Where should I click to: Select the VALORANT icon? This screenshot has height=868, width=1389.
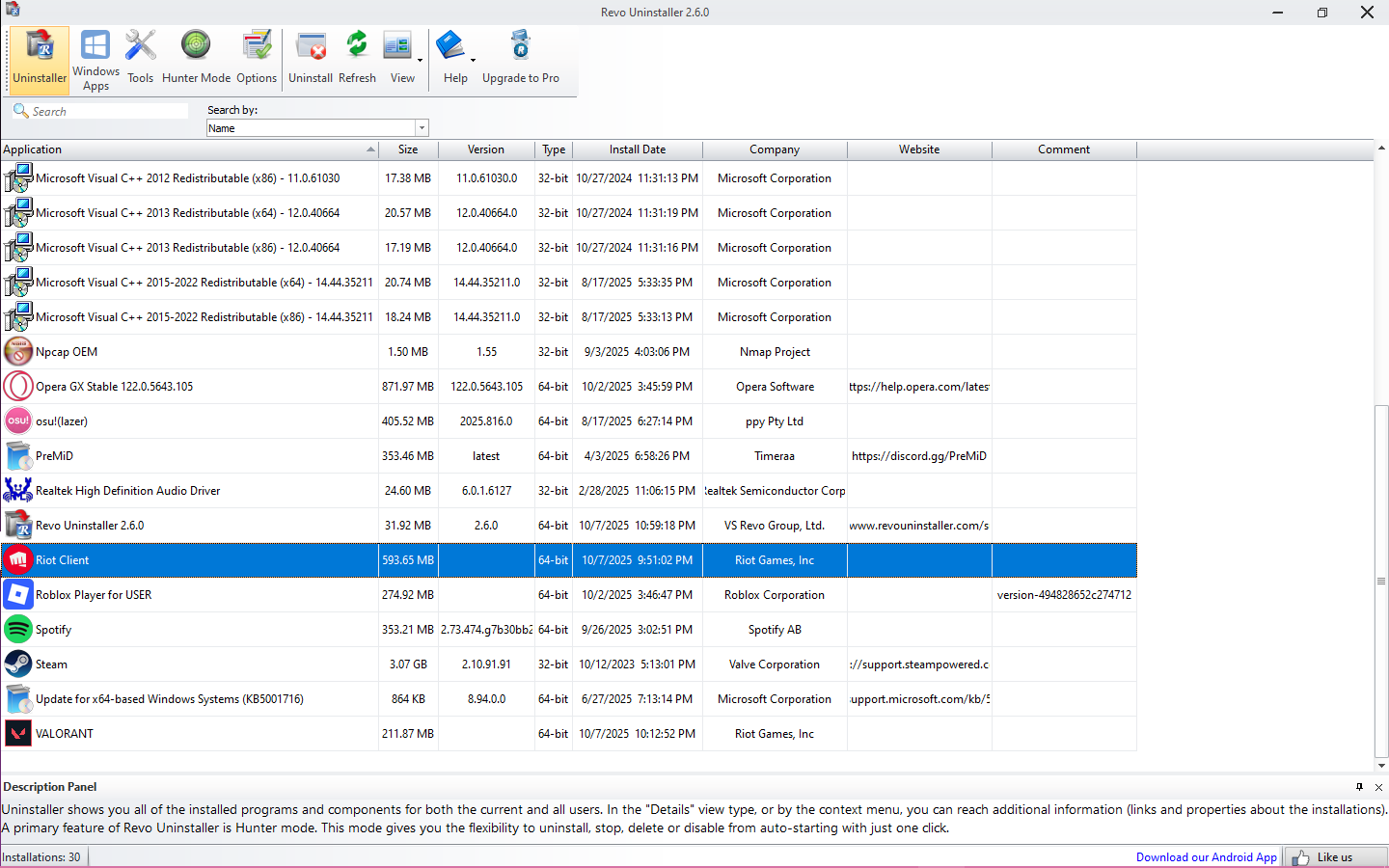(x=18, y=734)
